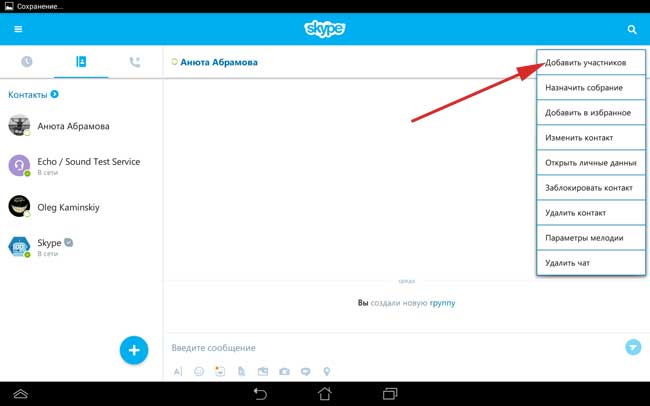Select Добавить участников from menu
650x406 pixels.
tap(590, 62)
